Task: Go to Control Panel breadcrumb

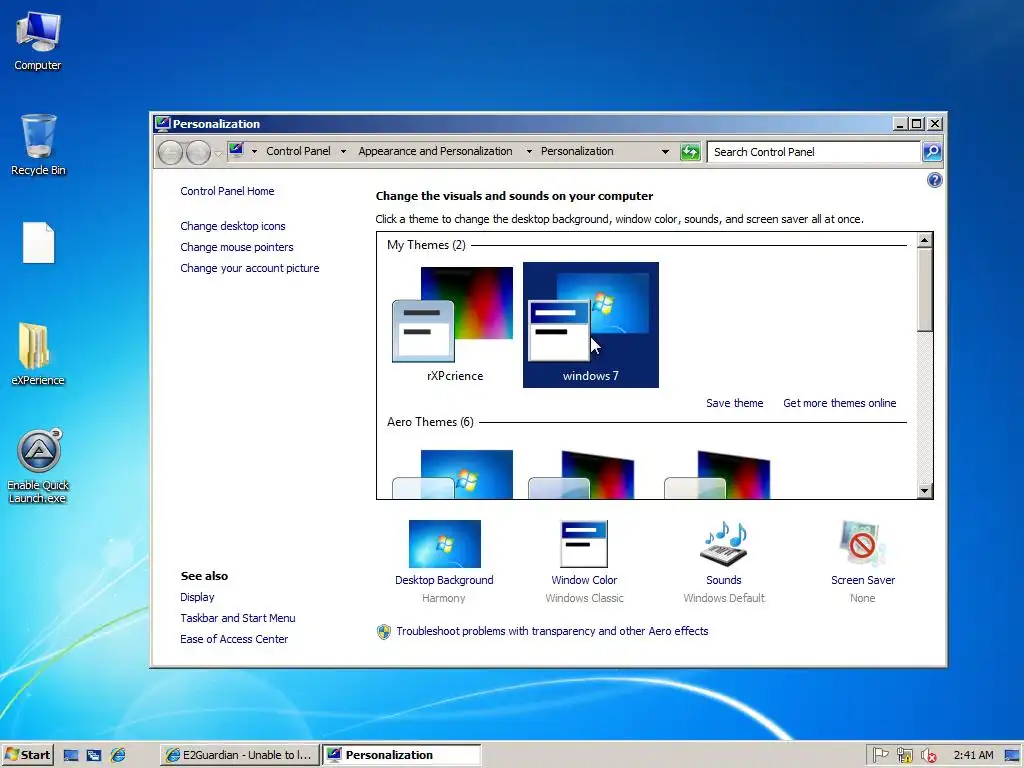Action: (x=298, y=151)
